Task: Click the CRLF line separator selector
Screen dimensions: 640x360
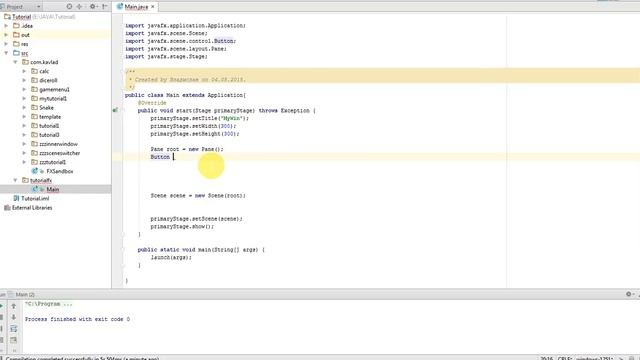Action: pos(565,358)
